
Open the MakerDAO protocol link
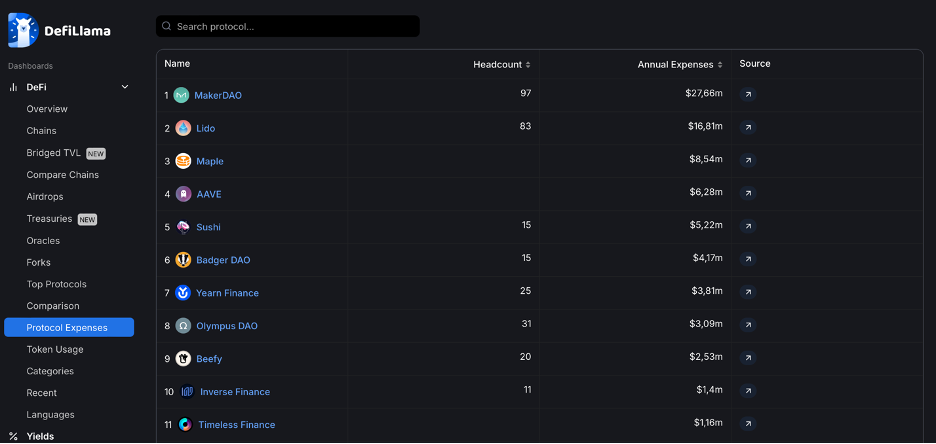[218, 95]
